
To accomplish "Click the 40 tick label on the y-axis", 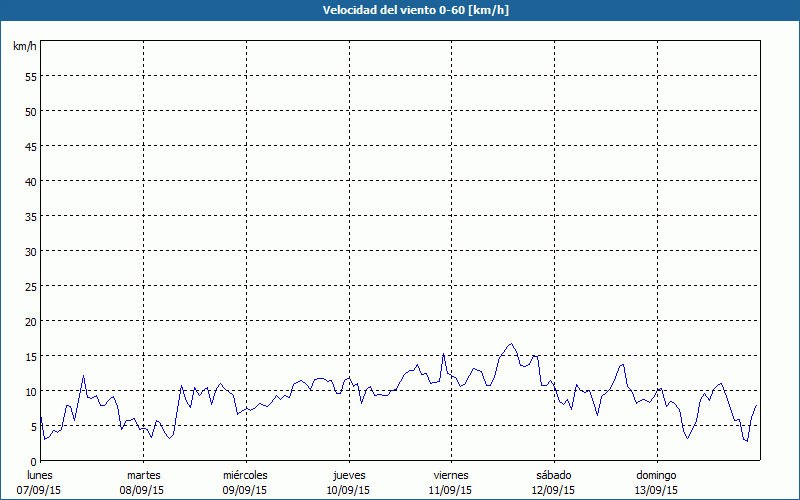I will pos(30,181).
